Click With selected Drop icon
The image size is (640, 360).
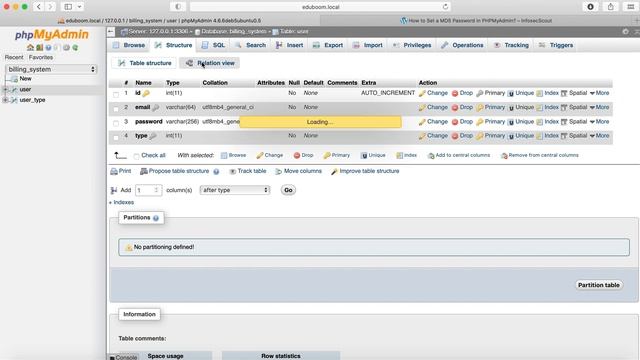coord(304,155)
